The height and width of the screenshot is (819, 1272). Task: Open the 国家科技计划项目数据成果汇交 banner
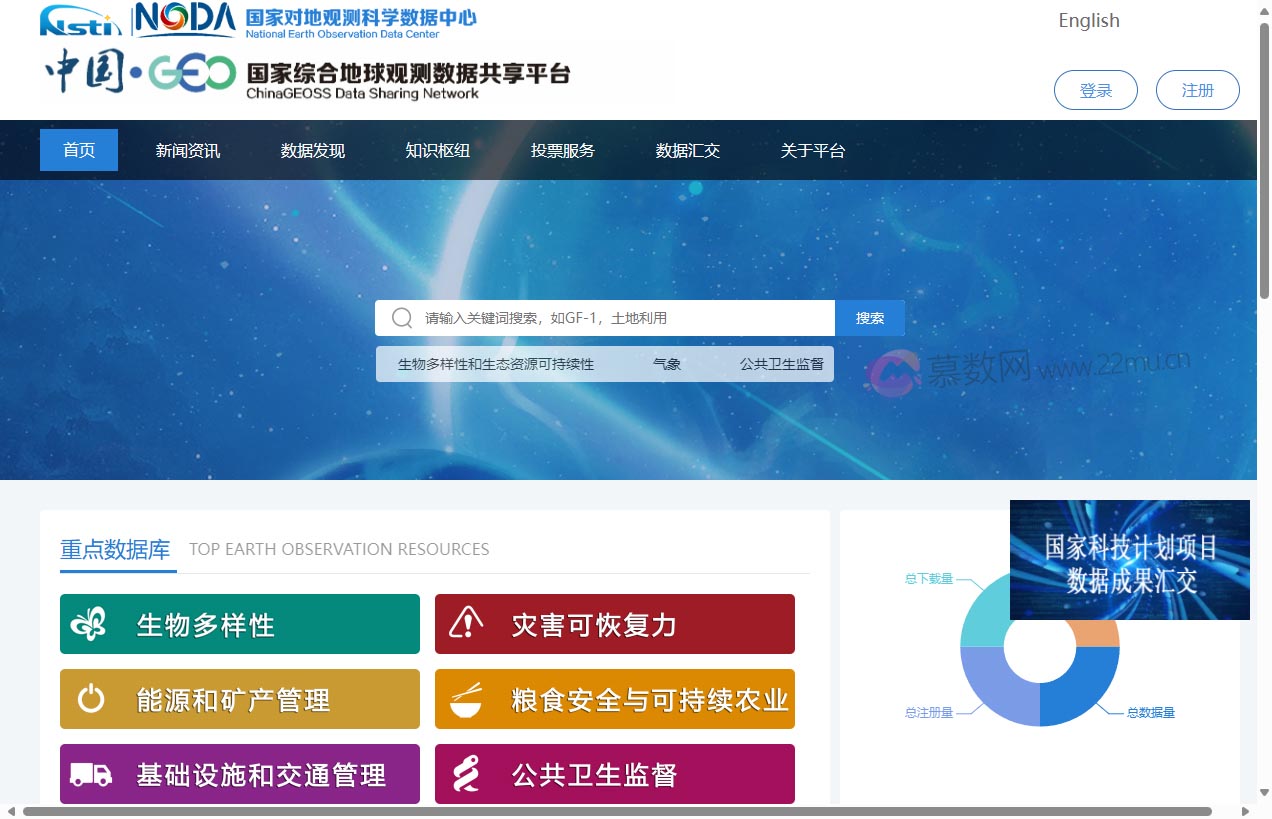pyautogui.click(x=1129, y=560)
